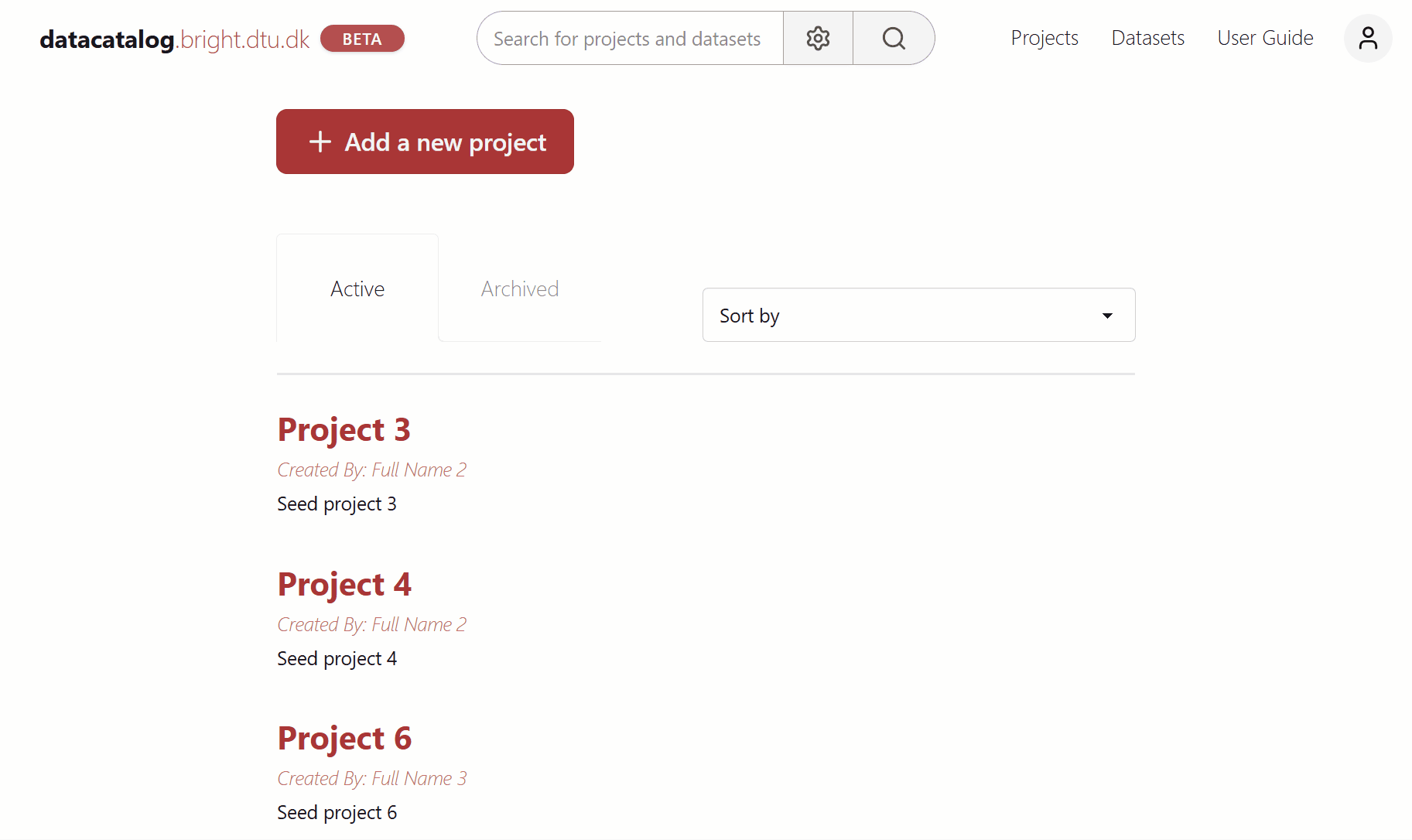This screenshot has width=1412, height=840.
Task: Open the user profile icon
Action: point(1367,38)
